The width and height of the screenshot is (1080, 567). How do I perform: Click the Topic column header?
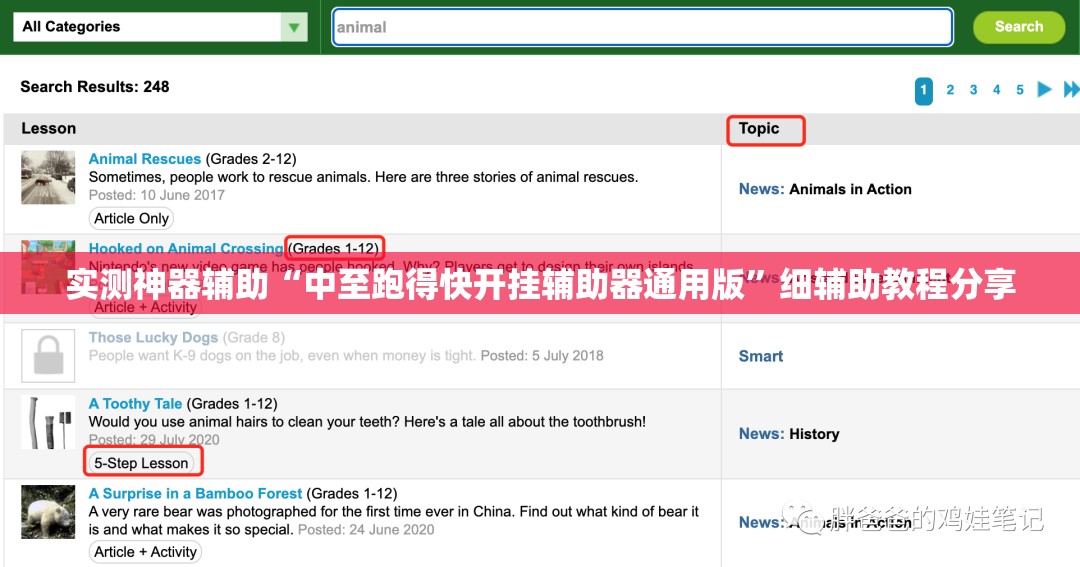759,129
